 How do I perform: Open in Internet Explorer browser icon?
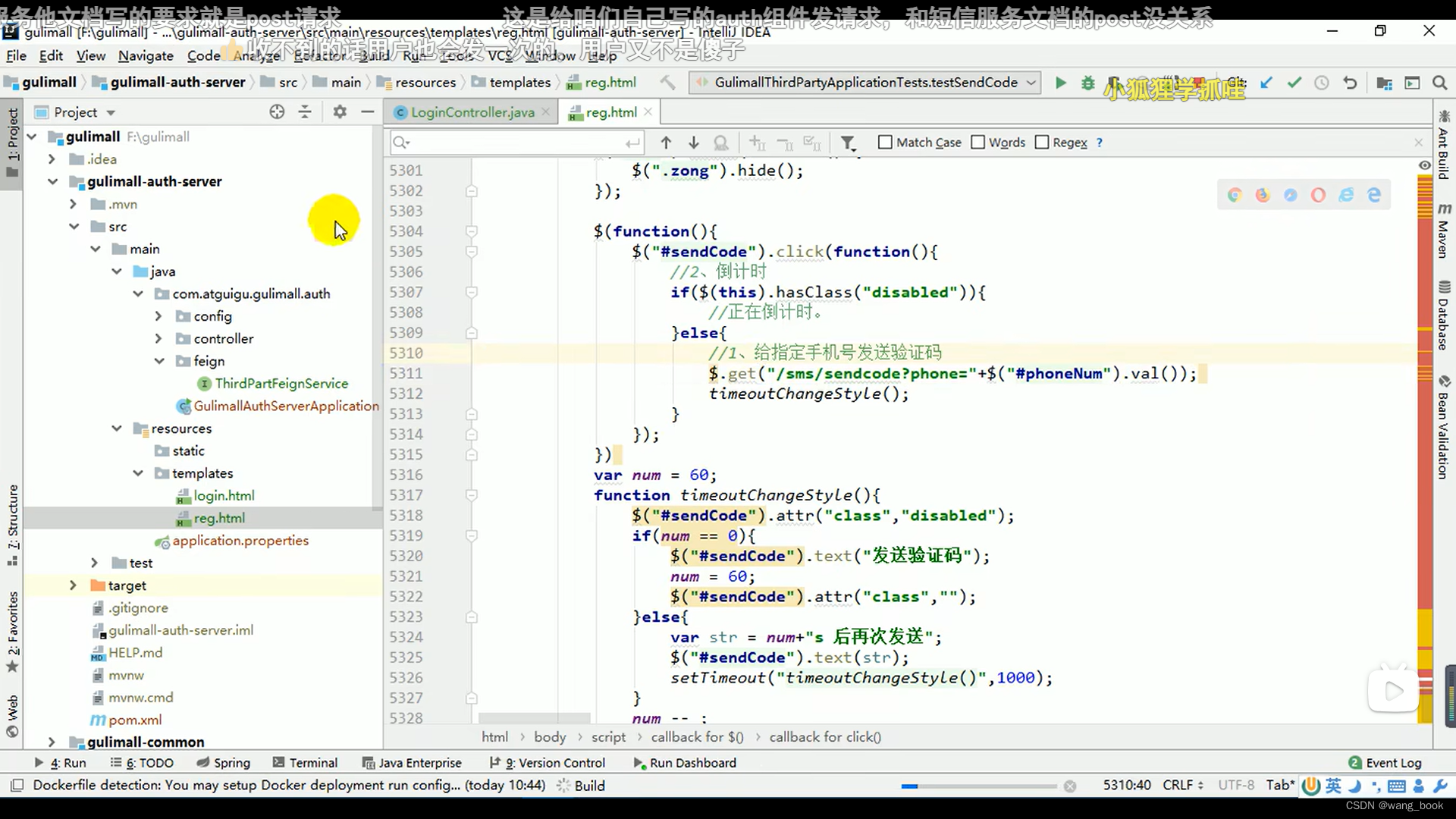(1346, 196)
